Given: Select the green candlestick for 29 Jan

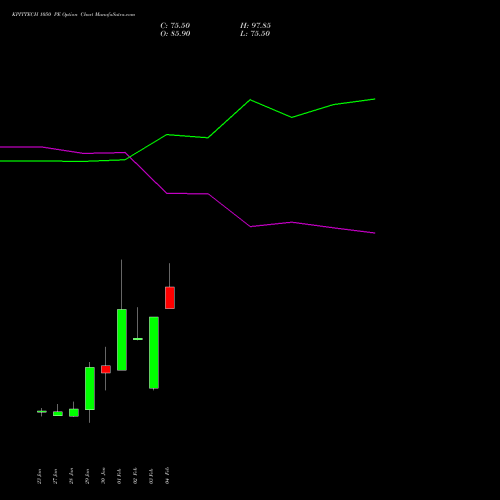Looking at the screenshot, I should [x=90, y=388].
